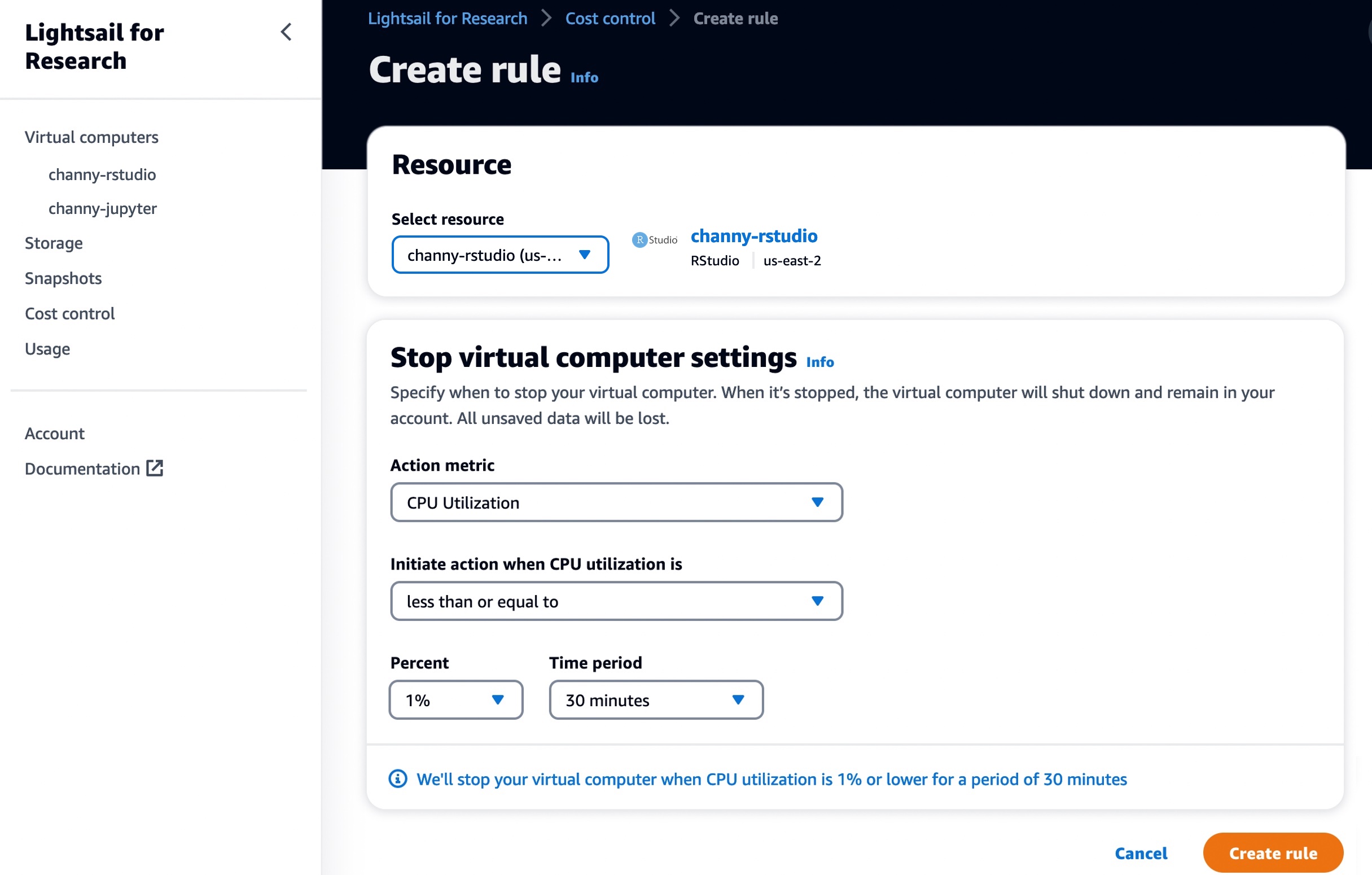
Task: Go to Cost control breadcrumb
Action: (x=610, y=18)
